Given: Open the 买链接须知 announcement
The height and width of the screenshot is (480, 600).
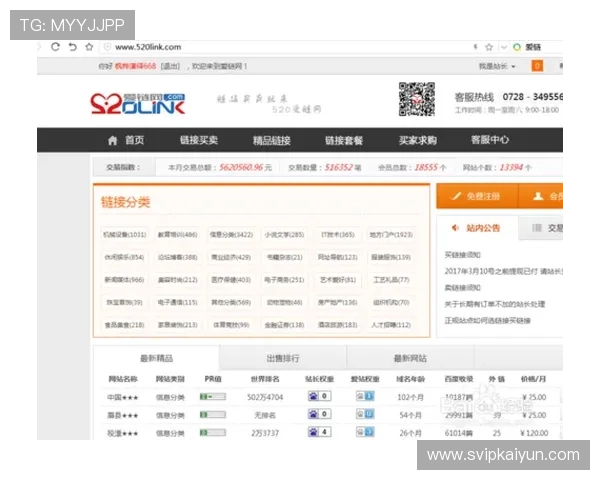Looking at the screenshot, I should [x=462, y=255].
